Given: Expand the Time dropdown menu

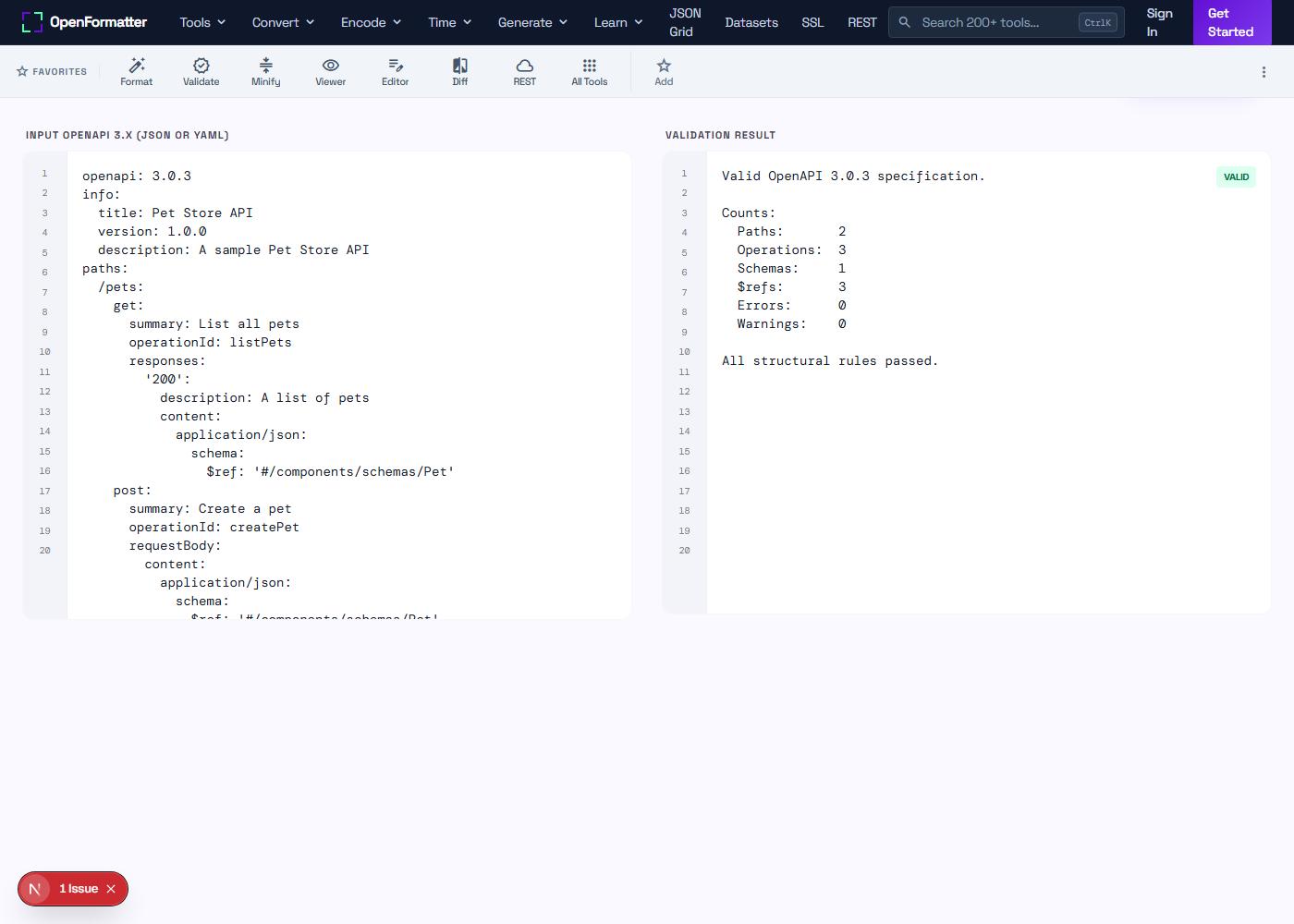Looking at the screenshot, I should 449,22.
